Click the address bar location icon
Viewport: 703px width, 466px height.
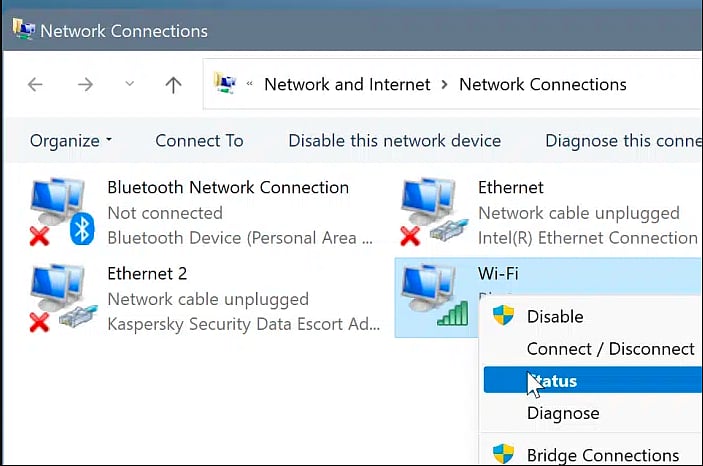tap(228, 84)
